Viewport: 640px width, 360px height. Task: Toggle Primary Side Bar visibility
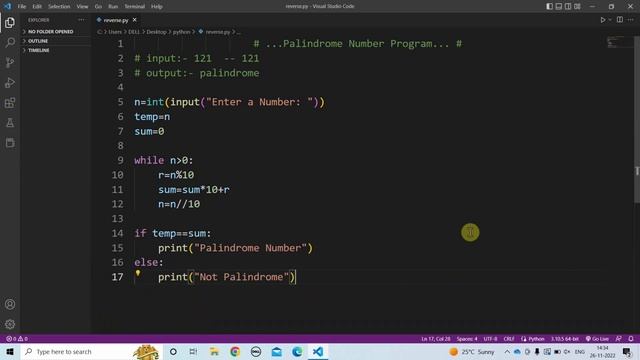pos(549,6)
